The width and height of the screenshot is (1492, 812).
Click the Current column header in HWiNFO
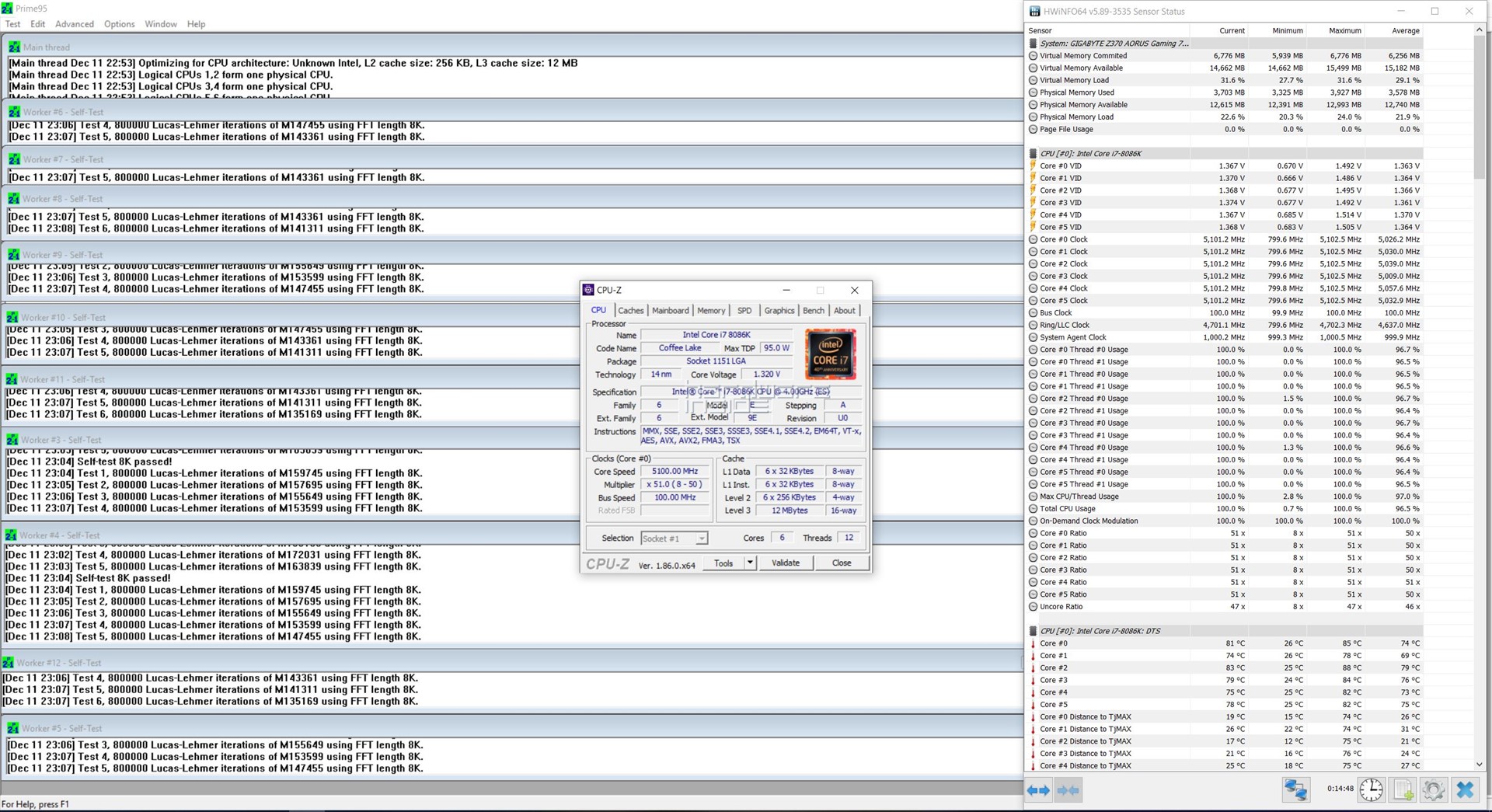click(1219, 31)
